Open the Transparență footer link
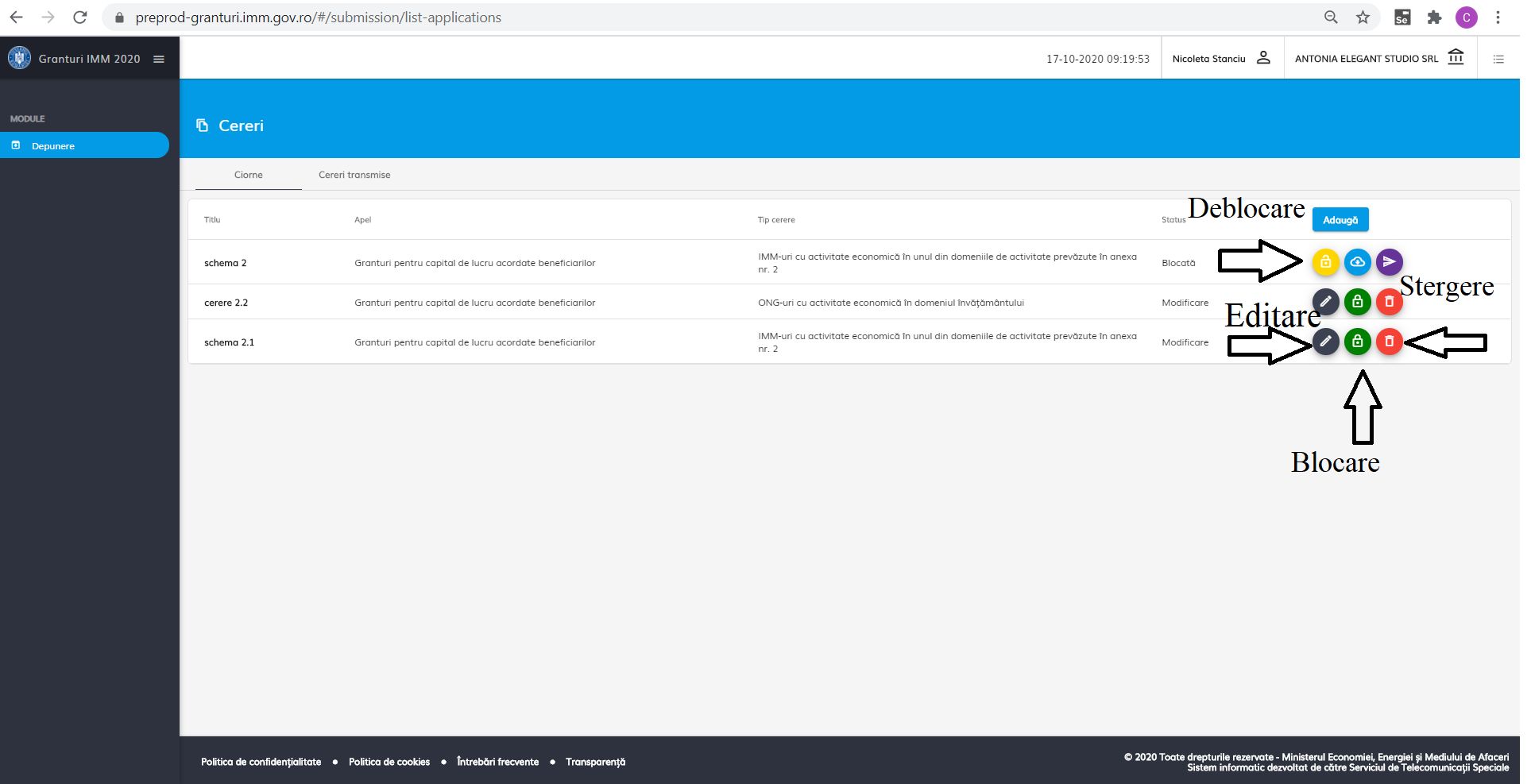This screenshot has width=1531, height=784. coord(595,762)
